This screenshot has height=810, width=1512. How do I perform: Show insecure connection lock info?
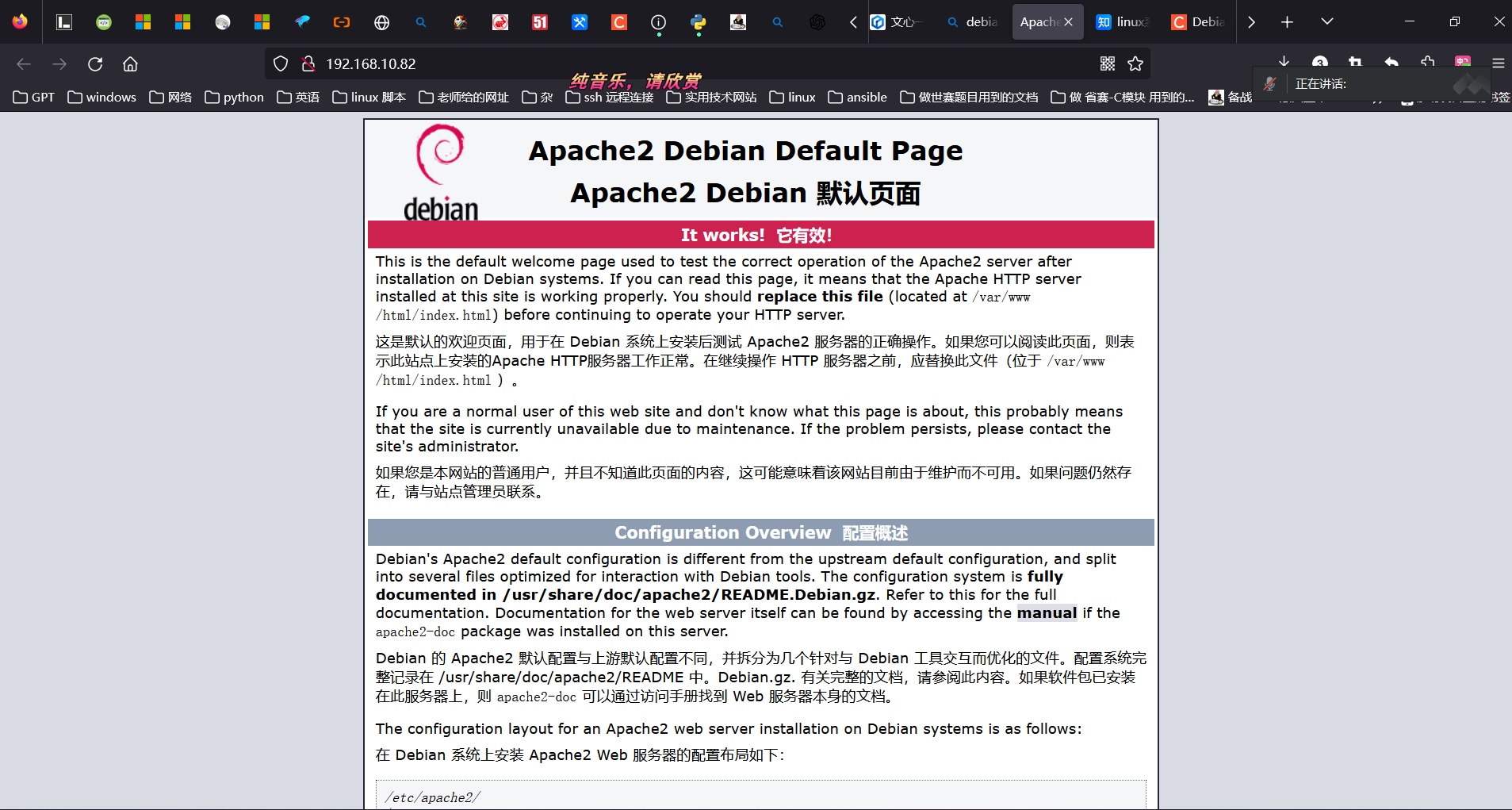[308, 64]
